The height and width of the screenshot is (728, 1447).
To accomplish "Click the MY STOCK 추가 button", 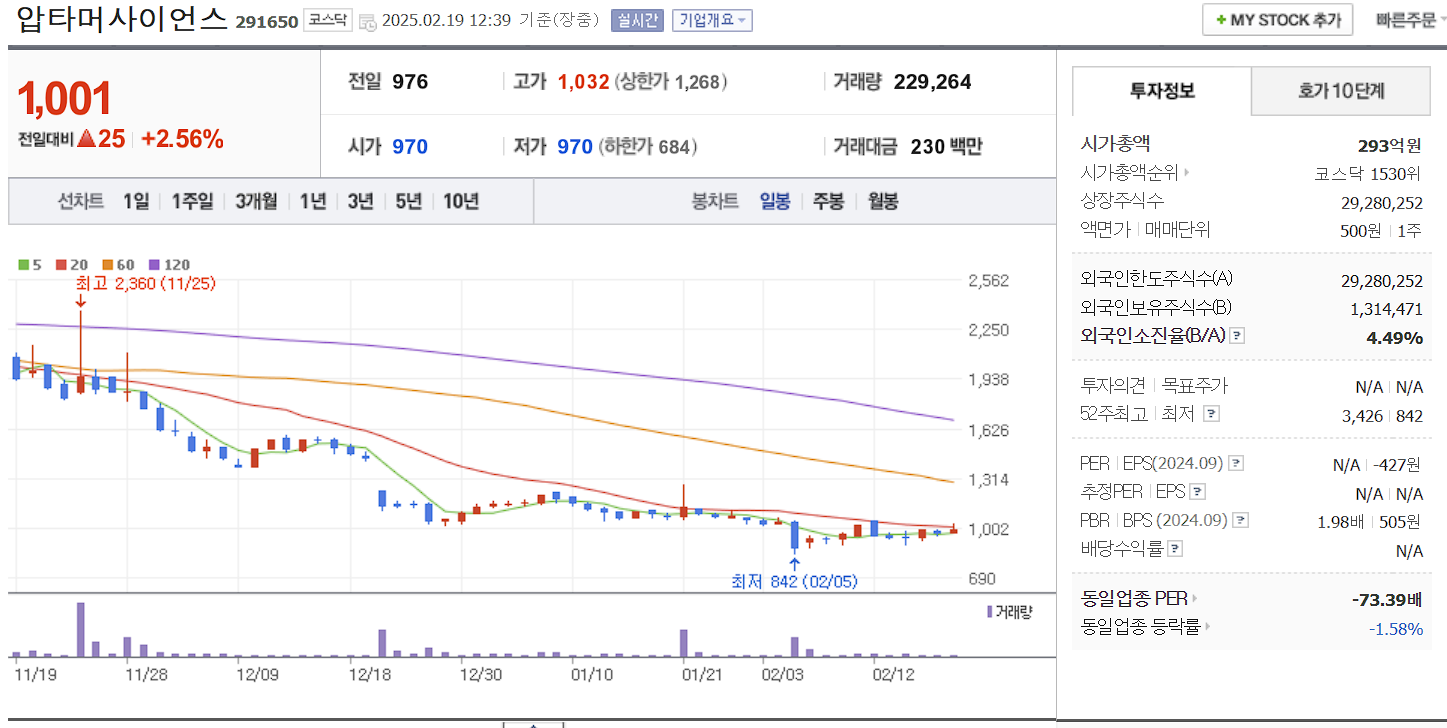I will 1277,19.
